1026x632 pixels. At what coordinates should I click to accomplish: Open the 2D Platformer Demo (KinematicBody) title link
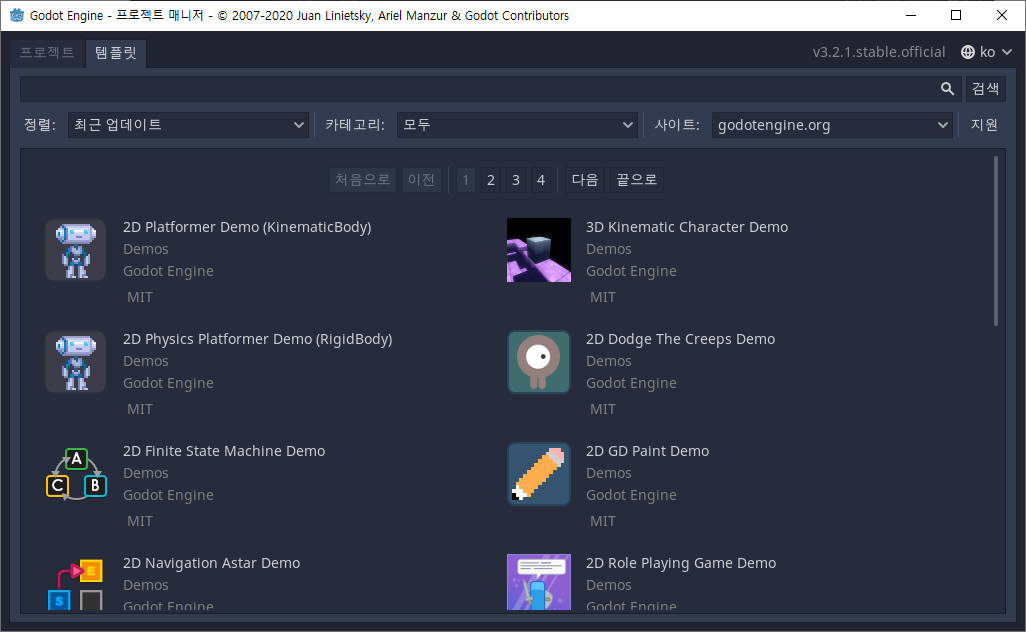coord(247,227)
